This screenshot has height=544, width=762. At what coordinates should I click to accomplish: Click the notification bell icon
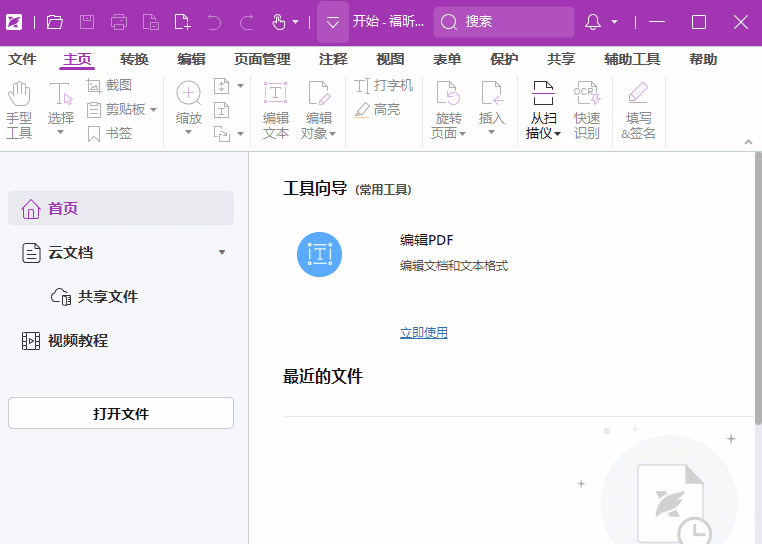point(593,22)
